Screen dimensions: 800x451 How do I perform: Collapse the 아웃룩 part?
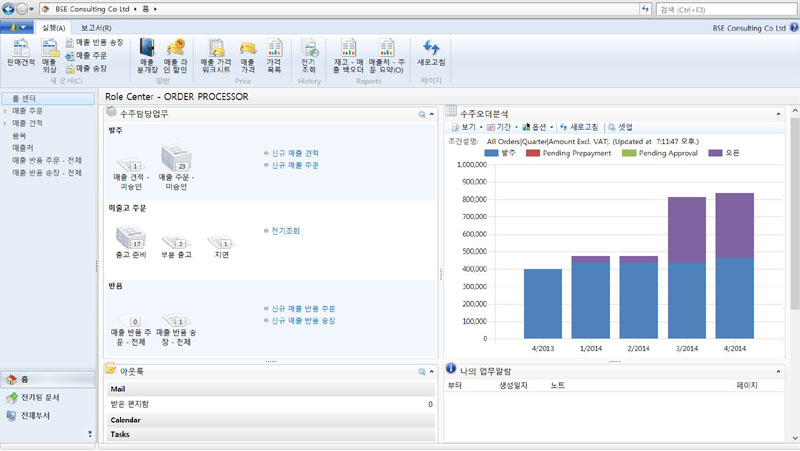pos(432,372)
